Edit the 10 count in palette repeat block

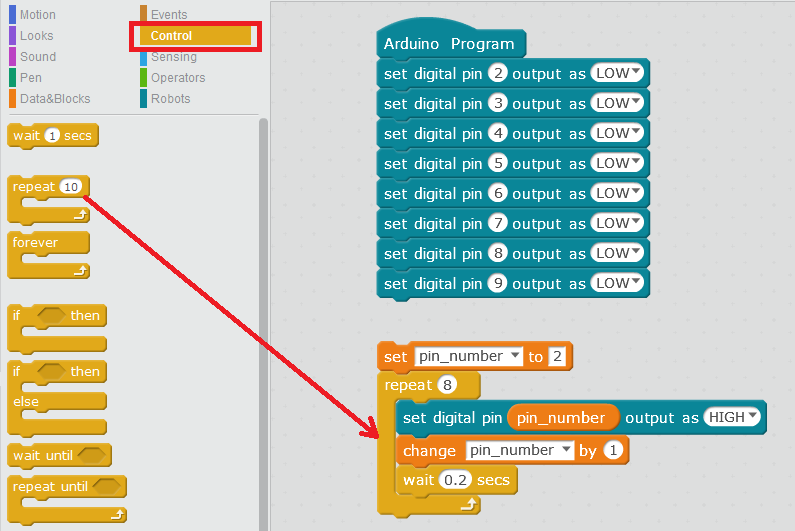point(71,187)
